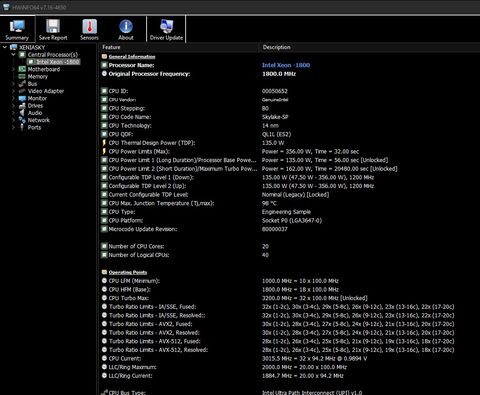Image resolution: width=480 pixels, height=395 pixels.
Task: Open the Sensors thermometer icon
Action: click(x=89, y=26)
